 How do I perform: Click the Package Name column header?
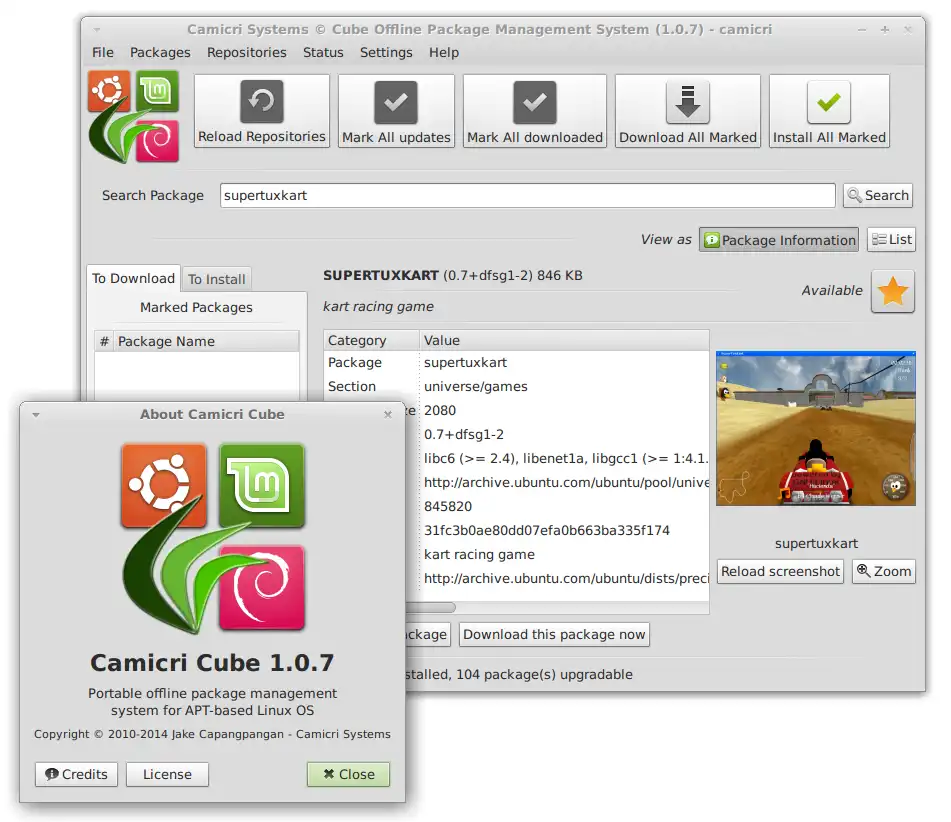click(206, 342)
